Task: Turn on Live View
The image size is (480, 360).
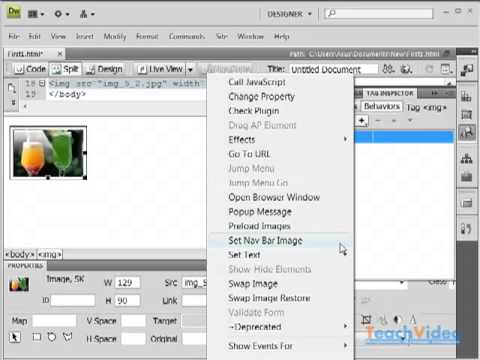Action: (x=161, y=69)
